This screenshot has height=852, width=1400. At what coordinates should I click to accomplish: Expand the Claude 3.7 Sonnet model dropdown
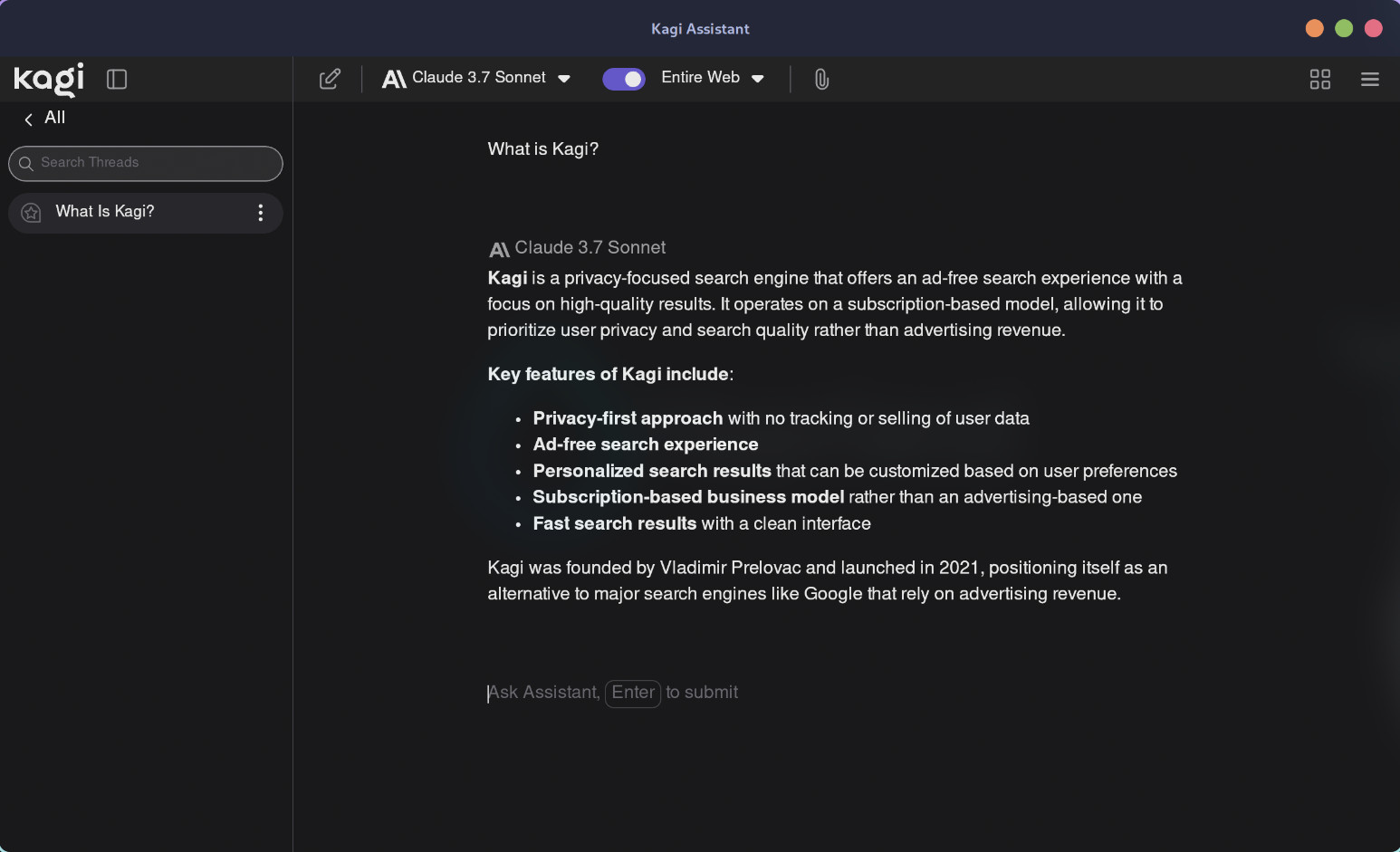tap(564, 79)
